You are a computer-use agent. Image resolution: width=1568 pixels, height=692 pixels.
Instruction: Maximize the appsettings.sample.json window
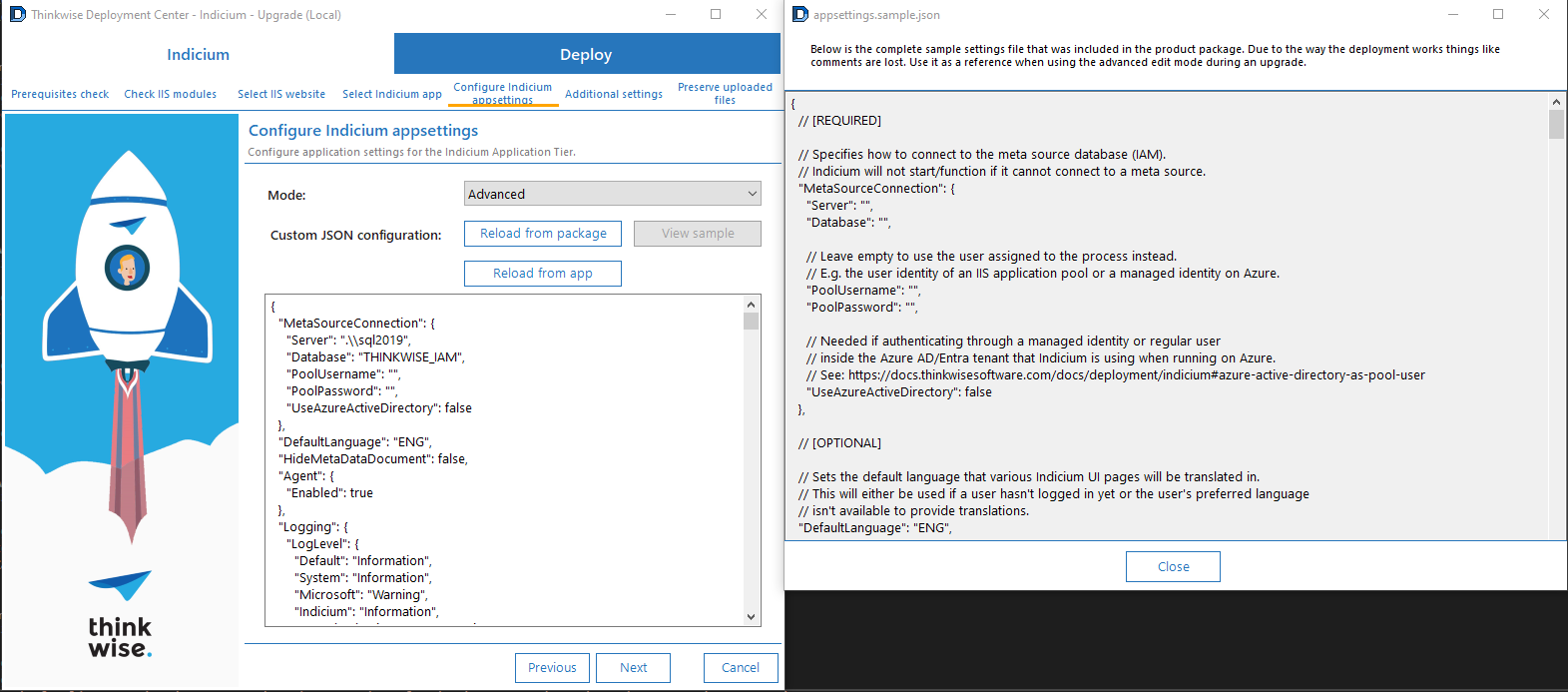pyautogui.click(x=1498, y=14)
